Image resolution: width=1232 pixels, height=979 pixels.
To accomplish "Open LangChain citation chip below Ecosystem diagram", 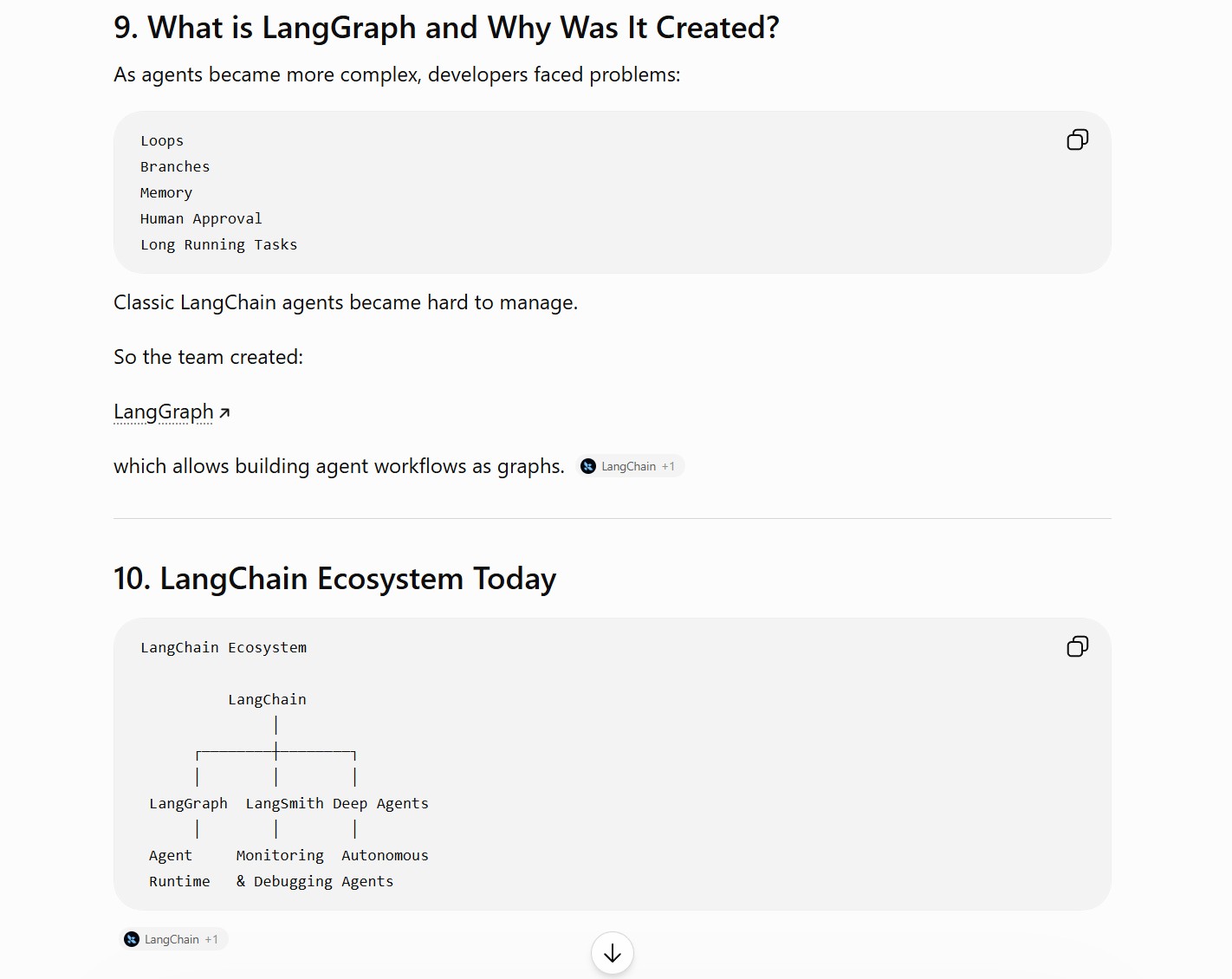I will [x=173, y=939].
